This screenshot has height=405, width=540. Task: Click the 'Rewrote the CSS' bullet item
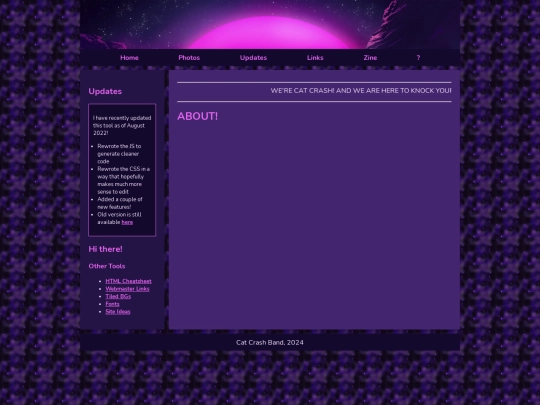click(123, 180)
